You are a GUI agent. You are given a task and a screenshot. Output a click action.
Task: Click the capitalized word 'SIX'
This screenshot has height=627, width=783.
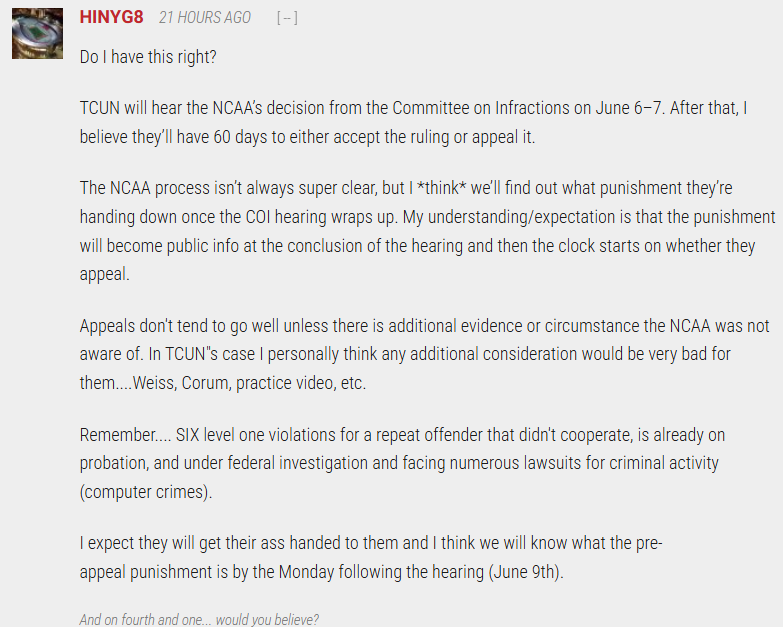click(x=188, y=435)
